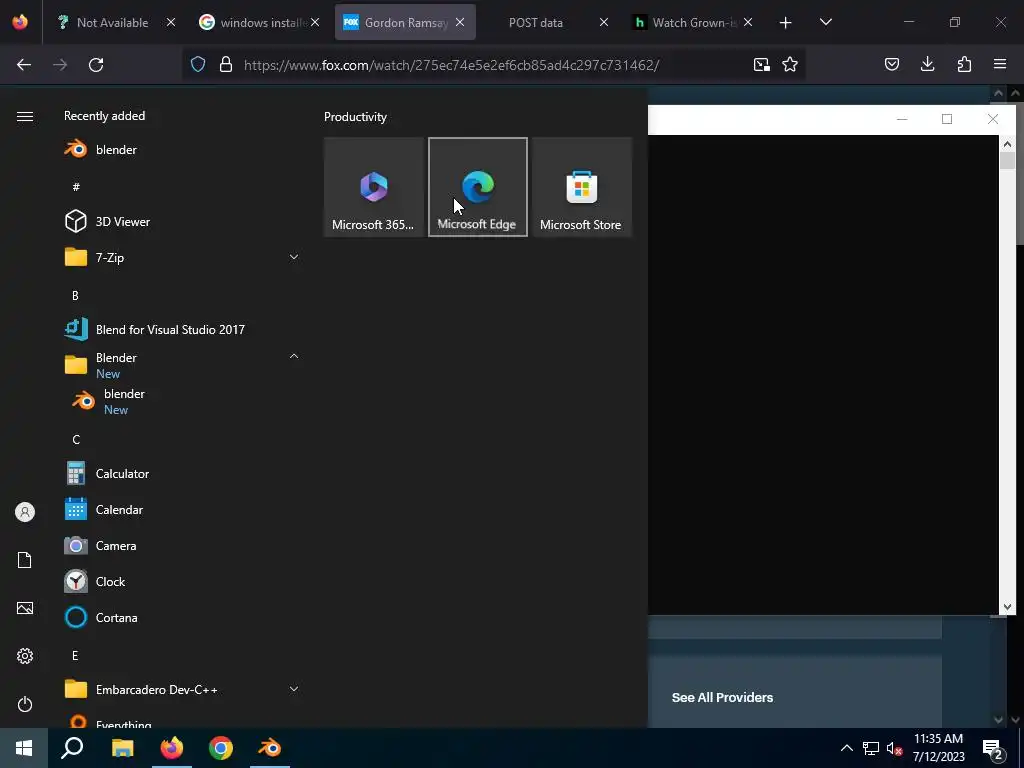This screenshot has height=768, width=1024.
Task: Open taskbar Search
Action: pyautogui.click(x=72, y=748)
